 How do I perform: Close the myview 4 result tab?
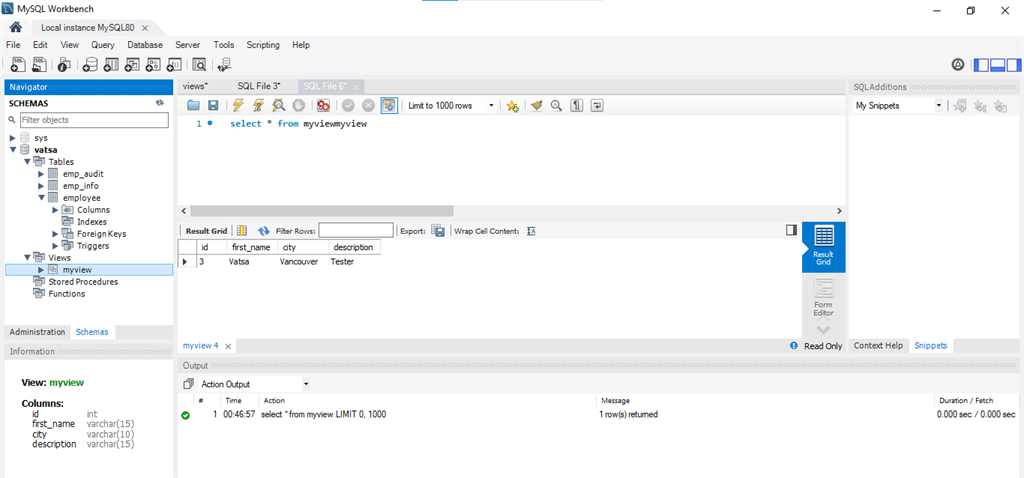coord(229,346)
